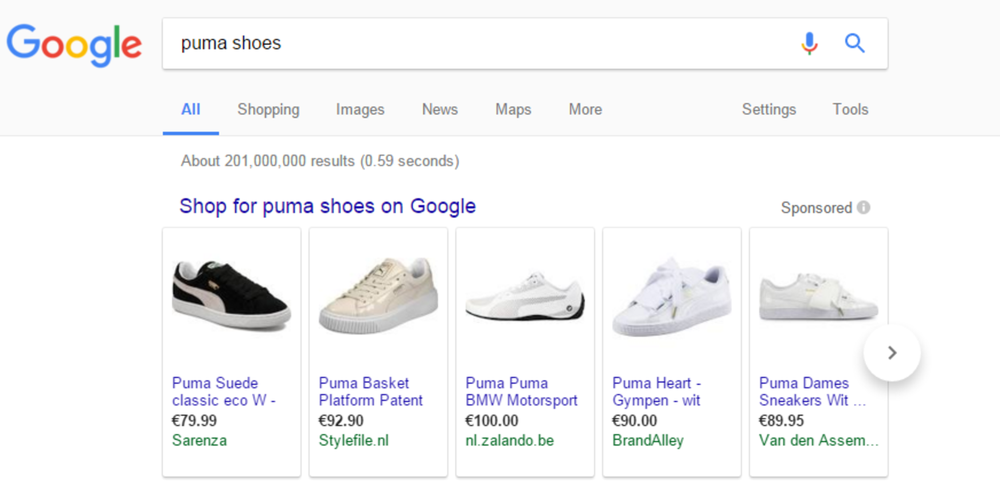Image resolution: width=1000 pixels, height=504 pixels.
Task: Switch to the Images tab
Action: tap(360, 109)
